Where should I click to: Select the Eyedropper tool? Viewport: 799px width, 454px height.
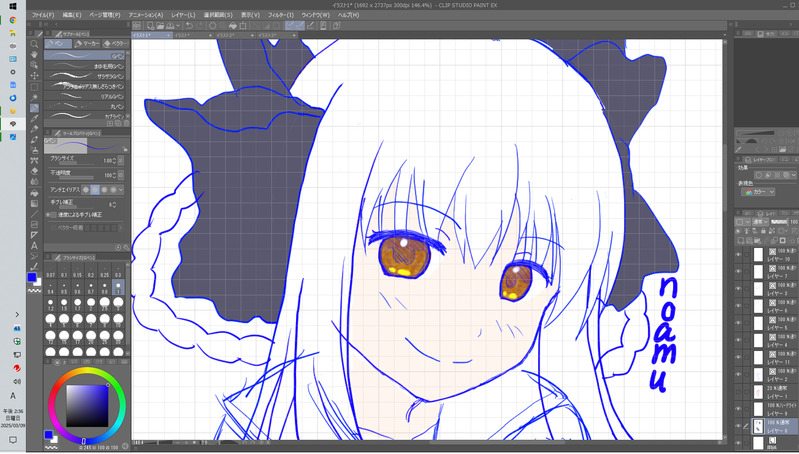[x=34, y=118]
